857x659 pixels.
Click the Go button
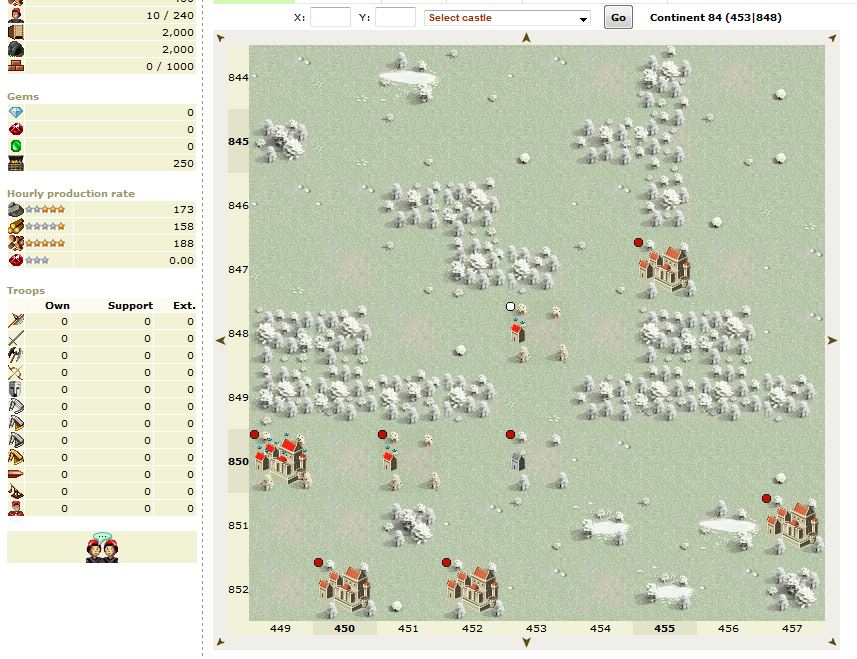coord(618,17)
